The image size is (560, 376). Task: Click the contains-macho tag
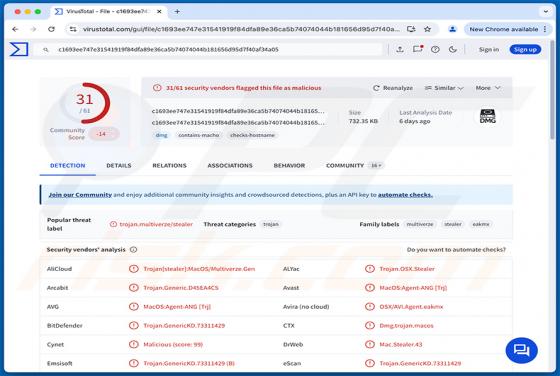(199, 135)
